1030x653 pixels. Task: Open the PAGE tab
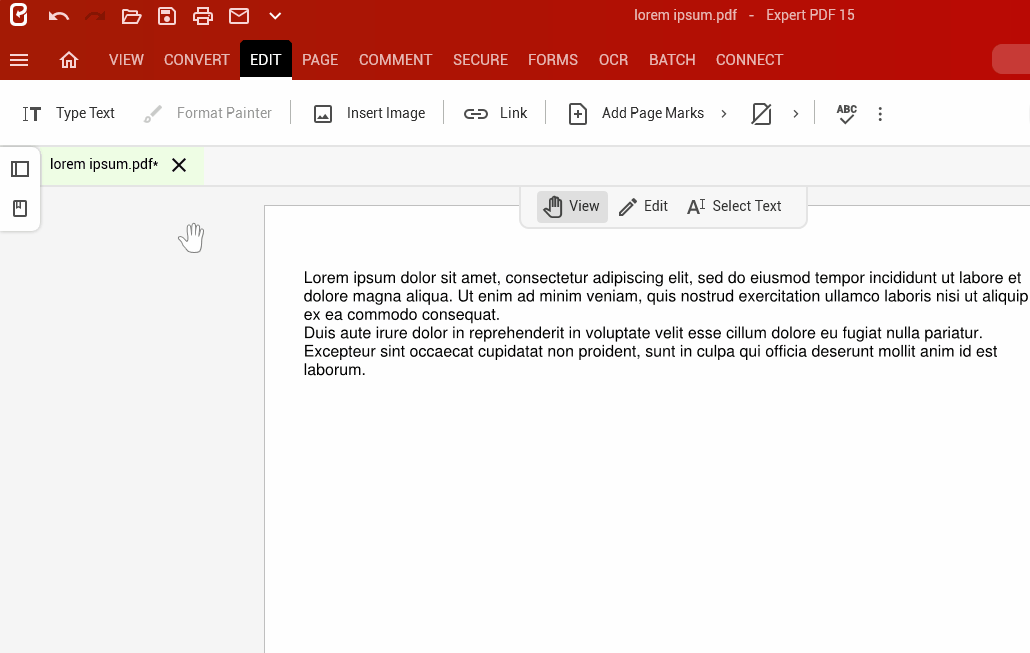point(320,60)
